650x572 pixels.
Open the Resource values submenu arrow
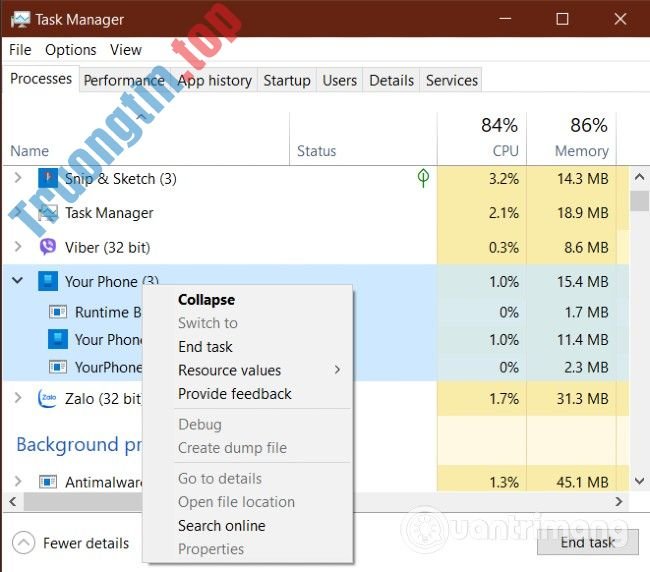pyautogui.click(x=337, y=370)
